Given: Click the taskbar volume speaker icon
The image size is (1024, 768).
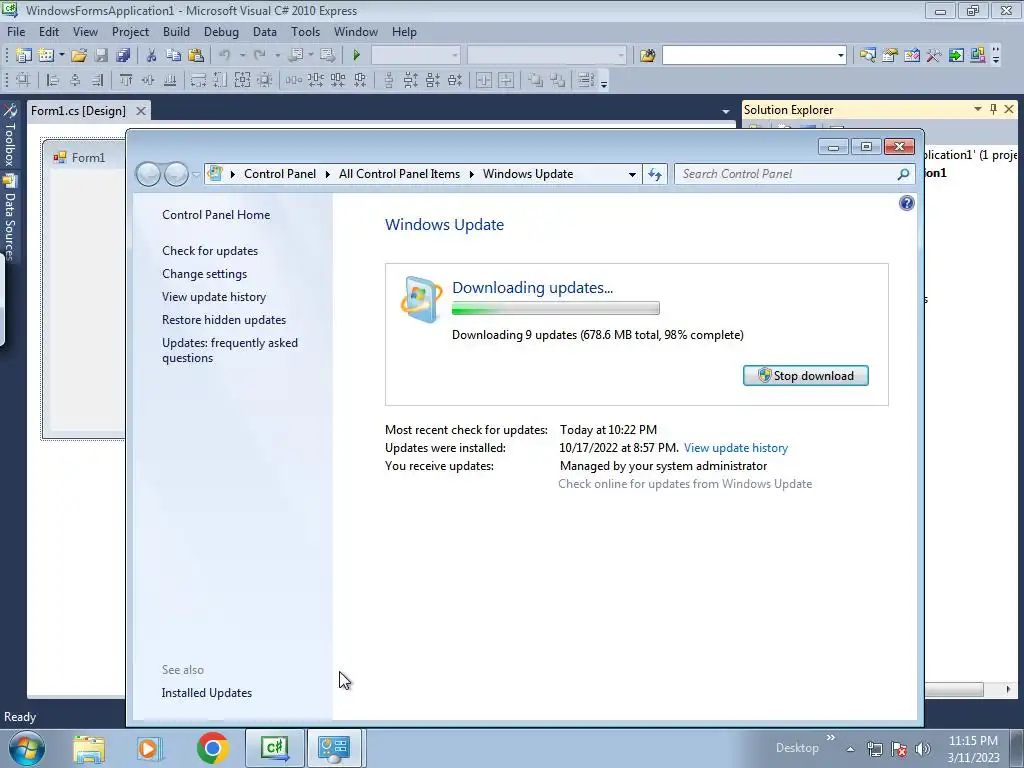Looking at the screenshot, I should 922,749.
